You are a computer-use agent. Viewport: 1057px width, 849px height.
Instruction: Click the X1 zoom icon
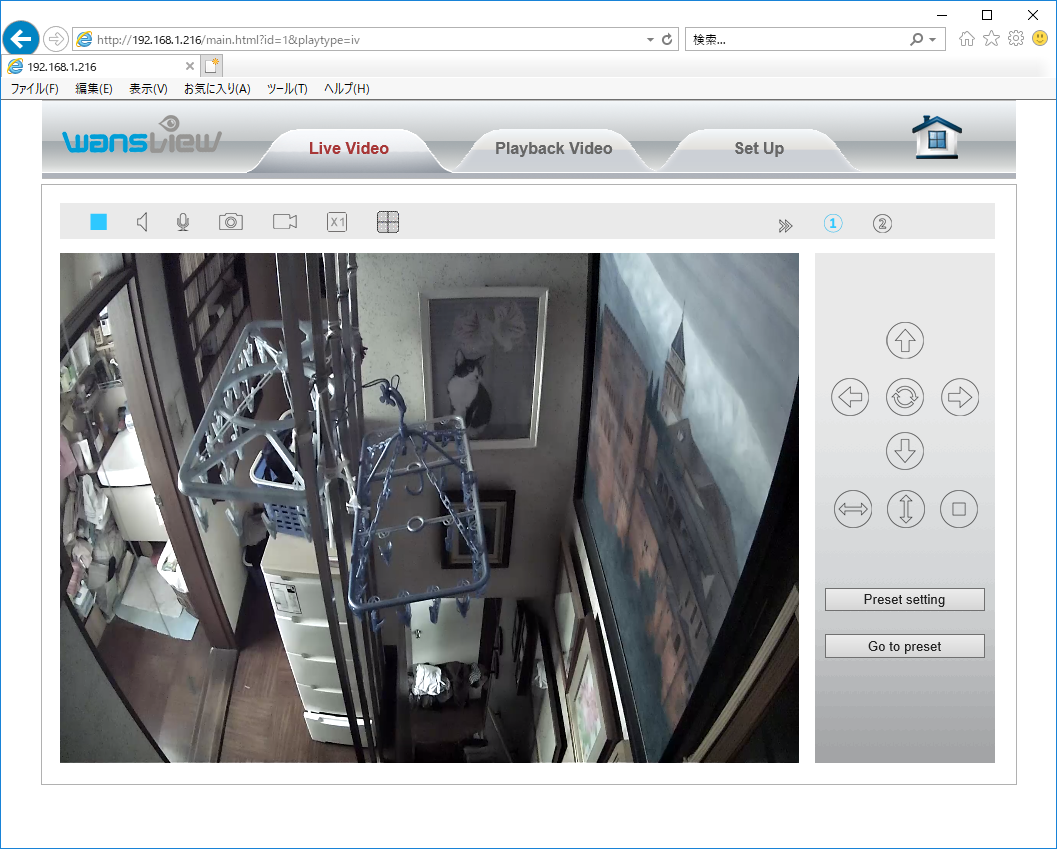coord(337,222)
